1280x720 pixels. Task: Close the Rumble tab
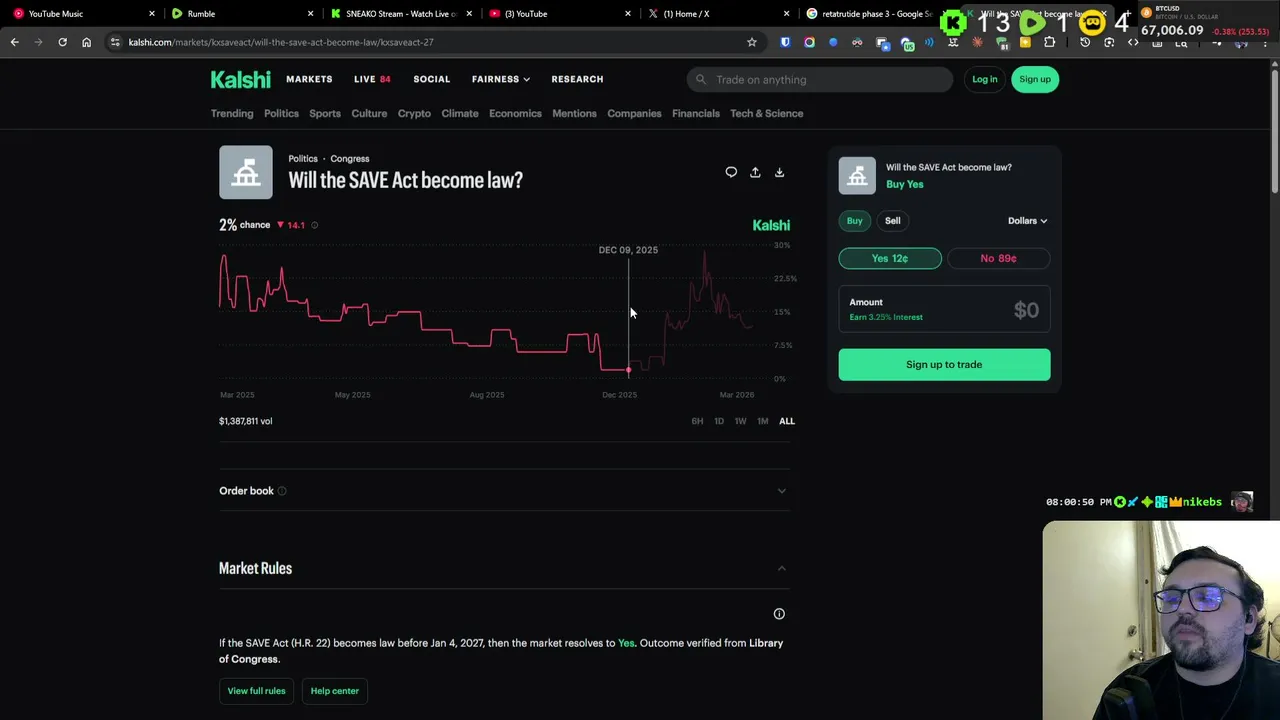[310, 14]
